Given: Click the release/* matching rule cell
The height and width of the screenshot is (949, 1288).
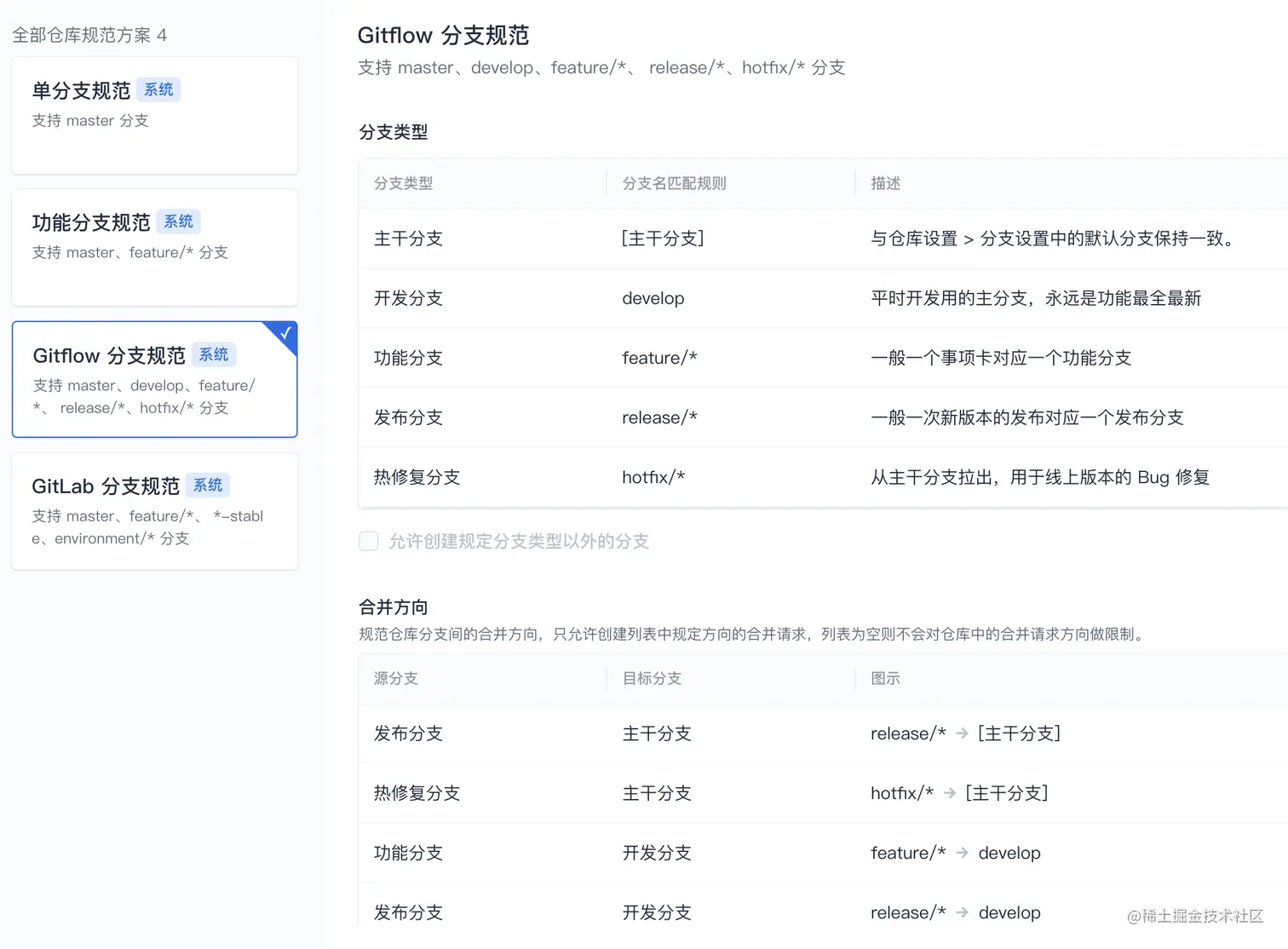Looking at the screenshot, I should [x=659, y=417].
